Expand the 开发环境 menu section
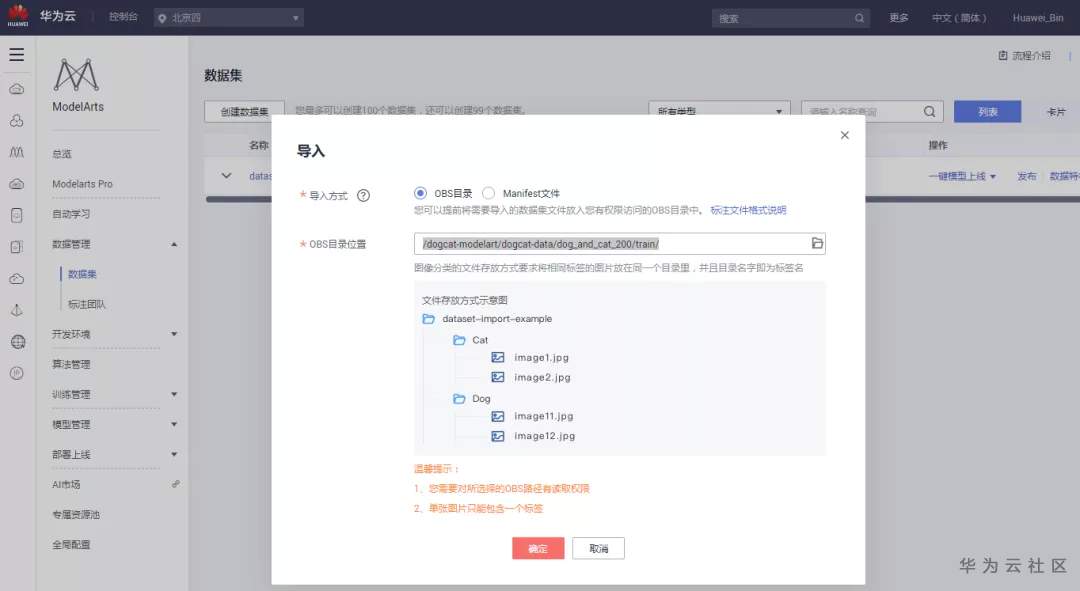 [174, 334]
